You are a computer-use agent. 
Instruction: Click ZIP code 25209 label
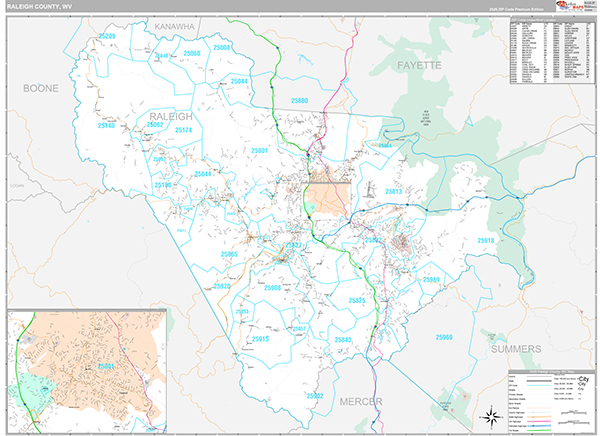[106, 37]
